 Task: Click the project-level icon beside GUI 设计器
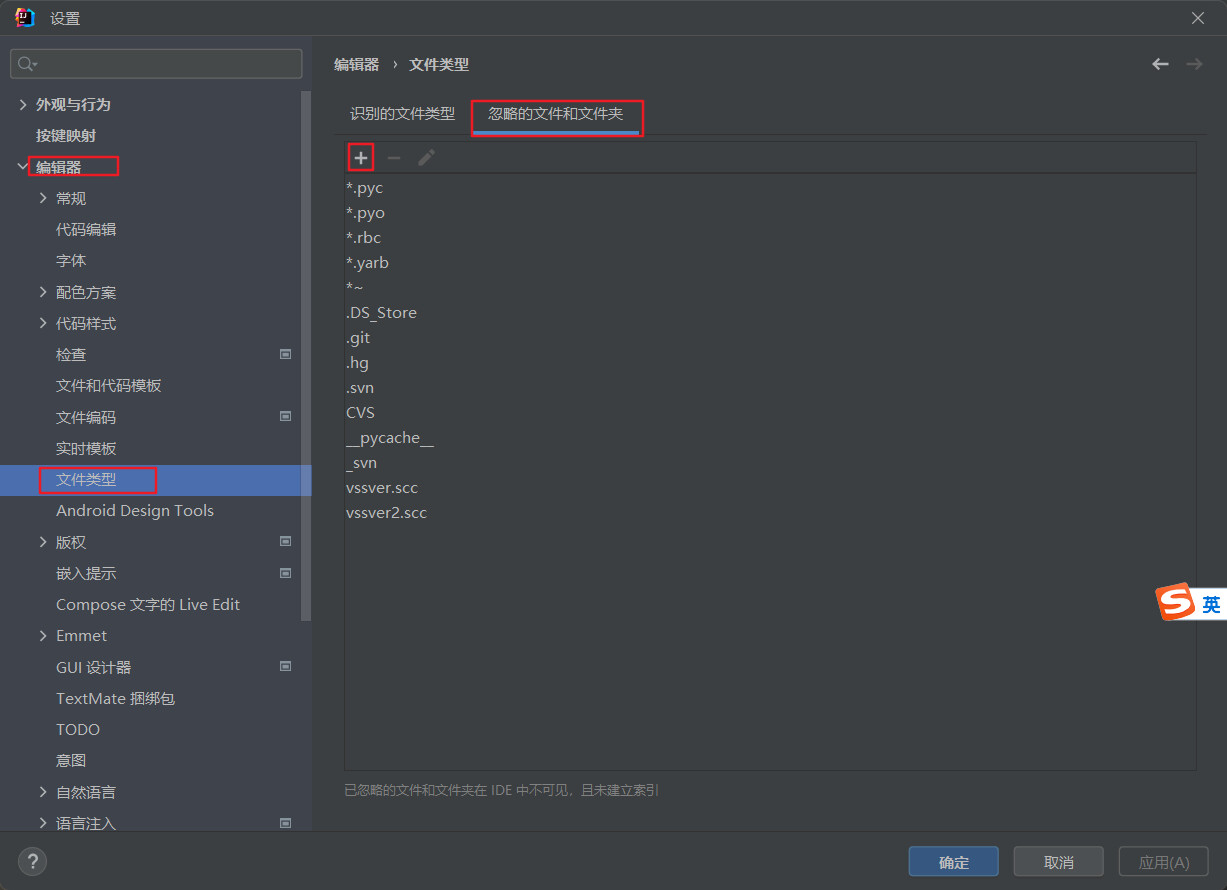point(285,666)
